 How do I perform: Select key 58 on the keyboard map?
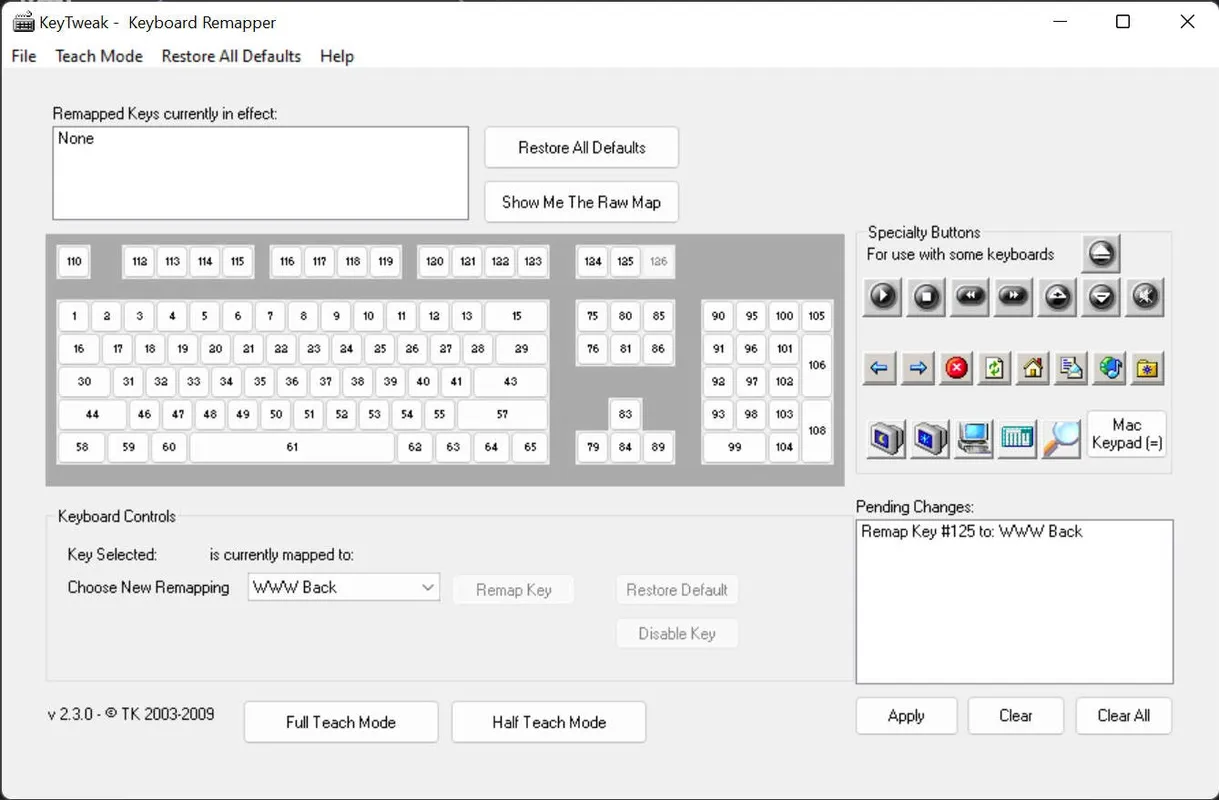pyautogui.click(x=82, y=447)
